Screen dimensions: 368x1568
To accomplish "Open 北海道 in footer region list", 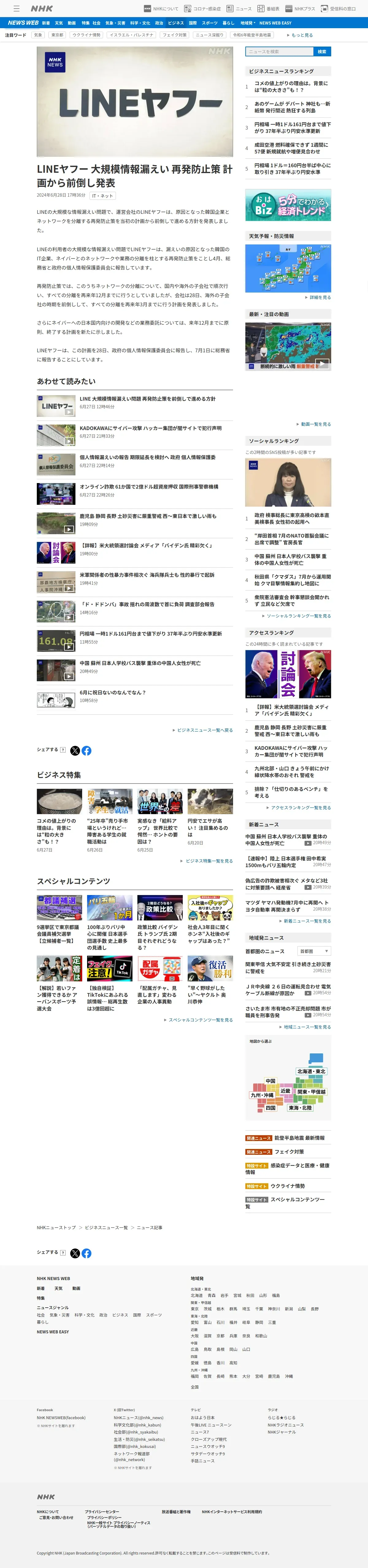I will click(196, 1295).
